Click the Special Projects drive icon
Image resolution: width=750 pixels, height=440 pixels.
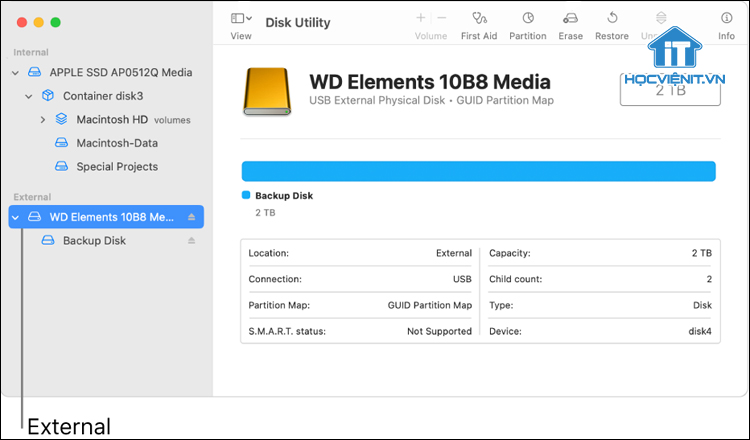61,166
